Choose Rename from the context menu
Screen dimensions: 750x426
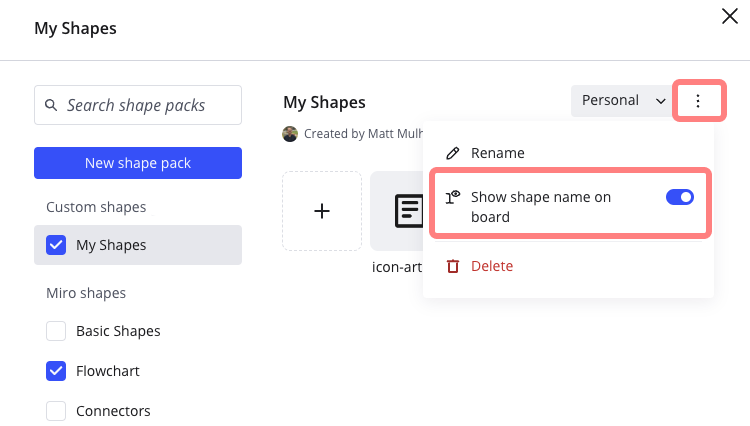tap(498, 153)
